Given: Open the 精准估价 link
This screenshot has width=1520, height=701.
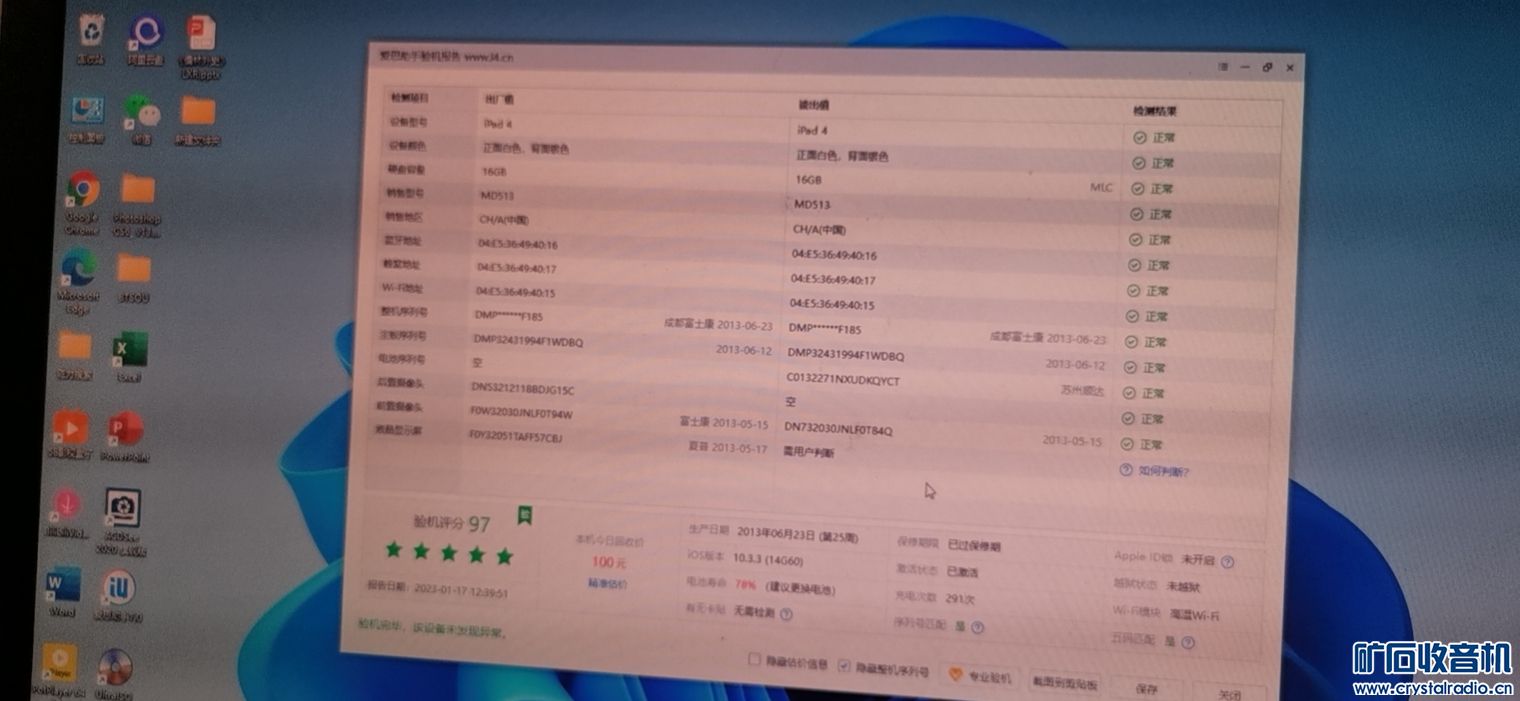Looking at the screenshot, I should click(607, 584).
